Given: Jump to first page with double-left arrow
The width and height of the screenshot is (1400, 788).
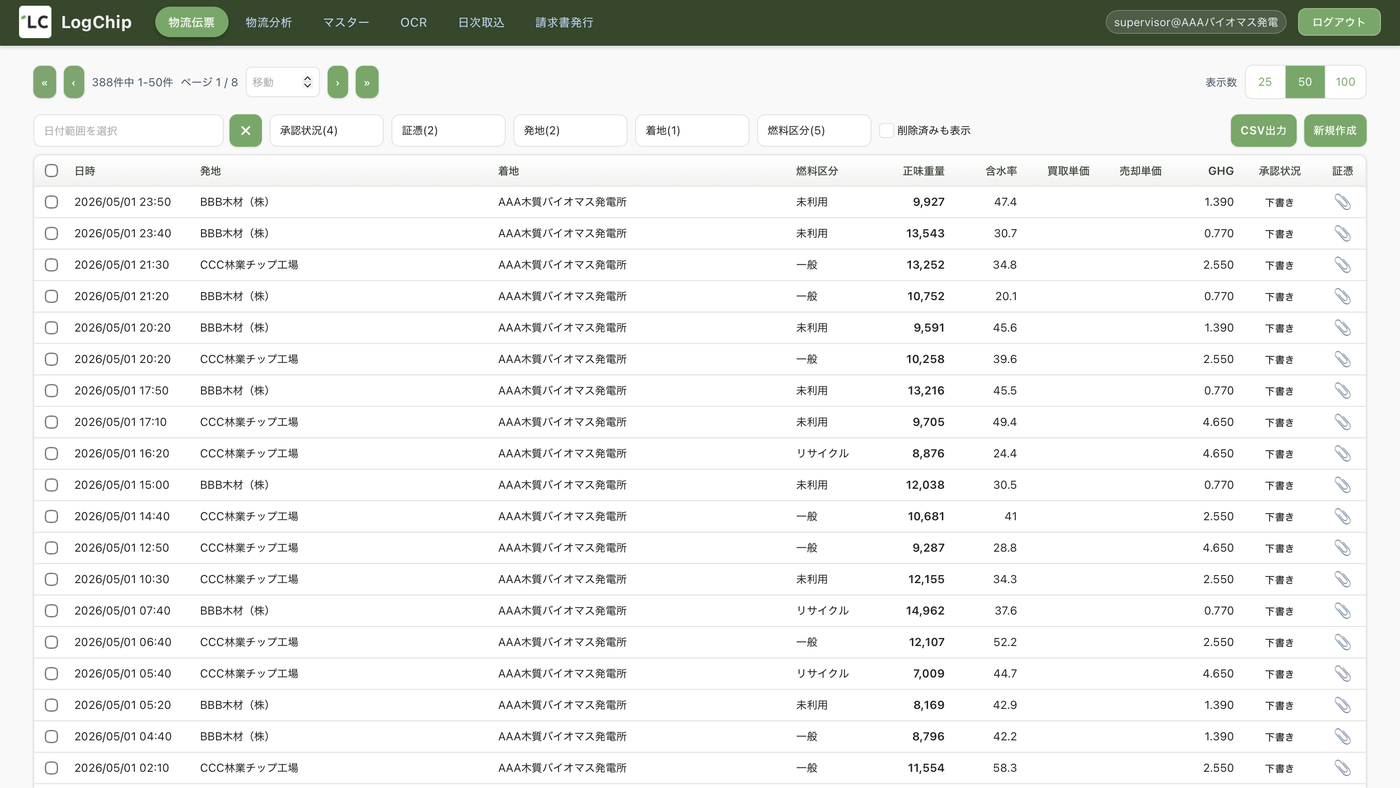Looking at the screenshot, I should [x=45, y=82].
